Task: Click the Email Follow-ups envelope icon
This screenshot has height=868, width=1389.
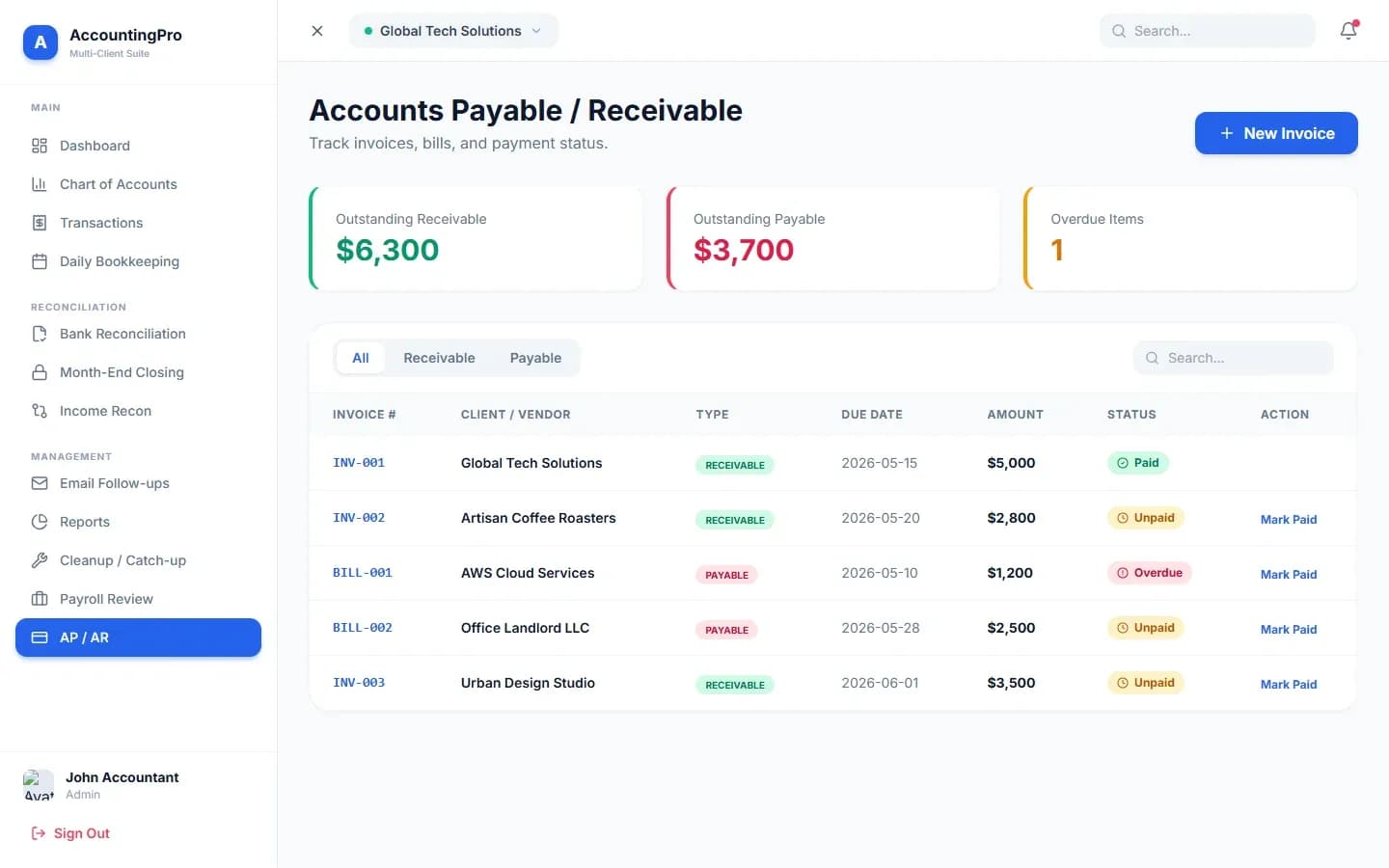Action: tap(40, 483)
